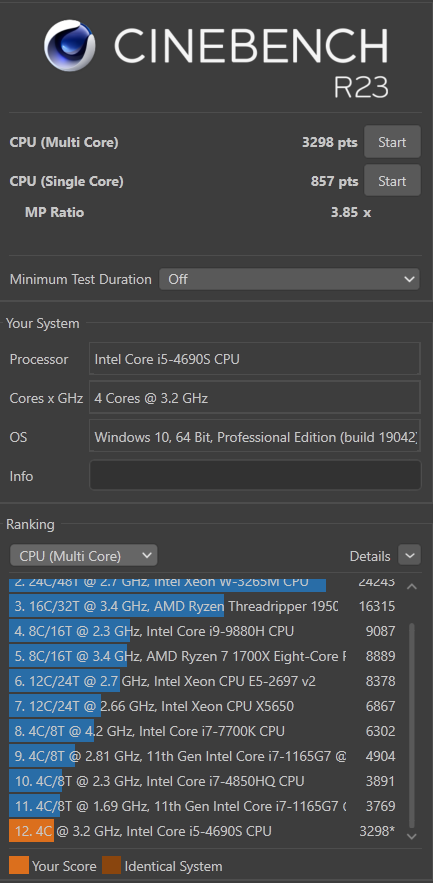The width and height of the screenshot is (433, 883).
Task: Click the Cinebench sphere logo icon
Action: tap(72, 47)
